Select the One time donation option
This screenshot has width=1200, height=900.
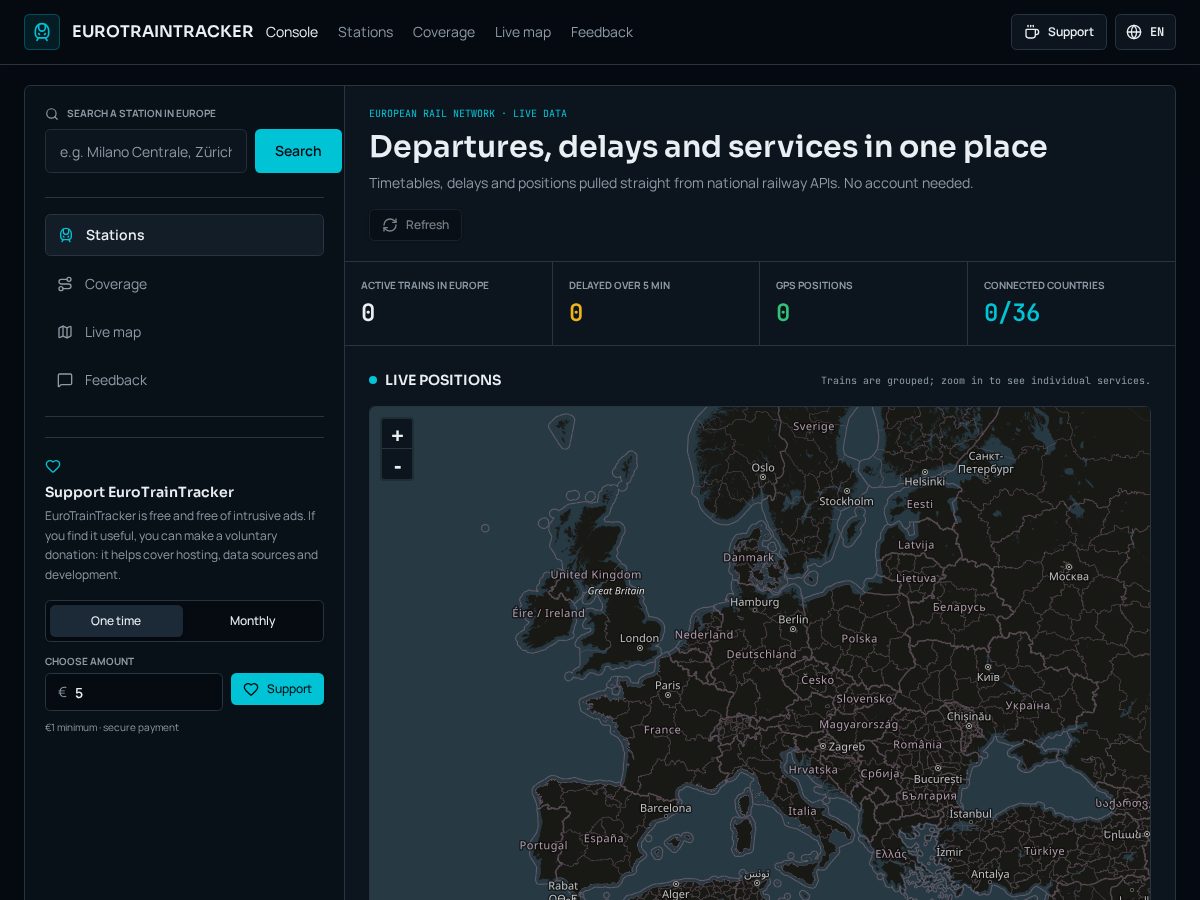pos(116,621)
